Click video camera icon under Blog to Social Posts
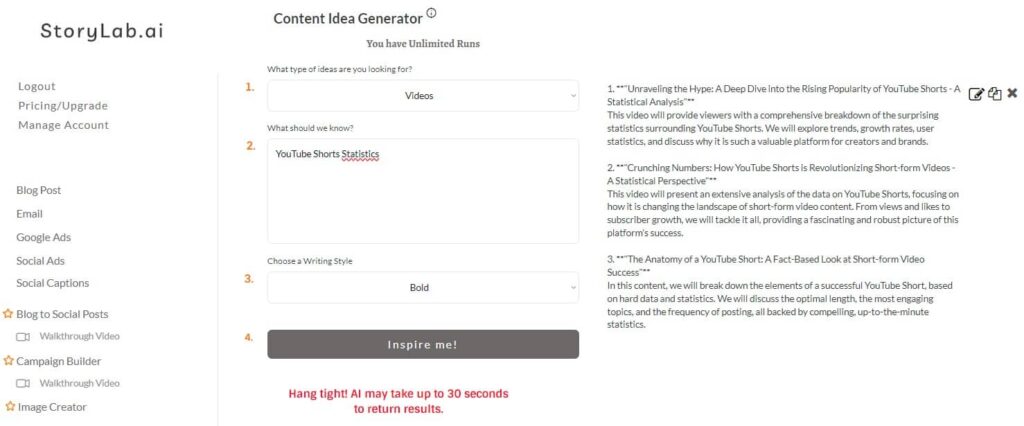The height and width of the screenshot is (426, 1024). coord(23,336)
